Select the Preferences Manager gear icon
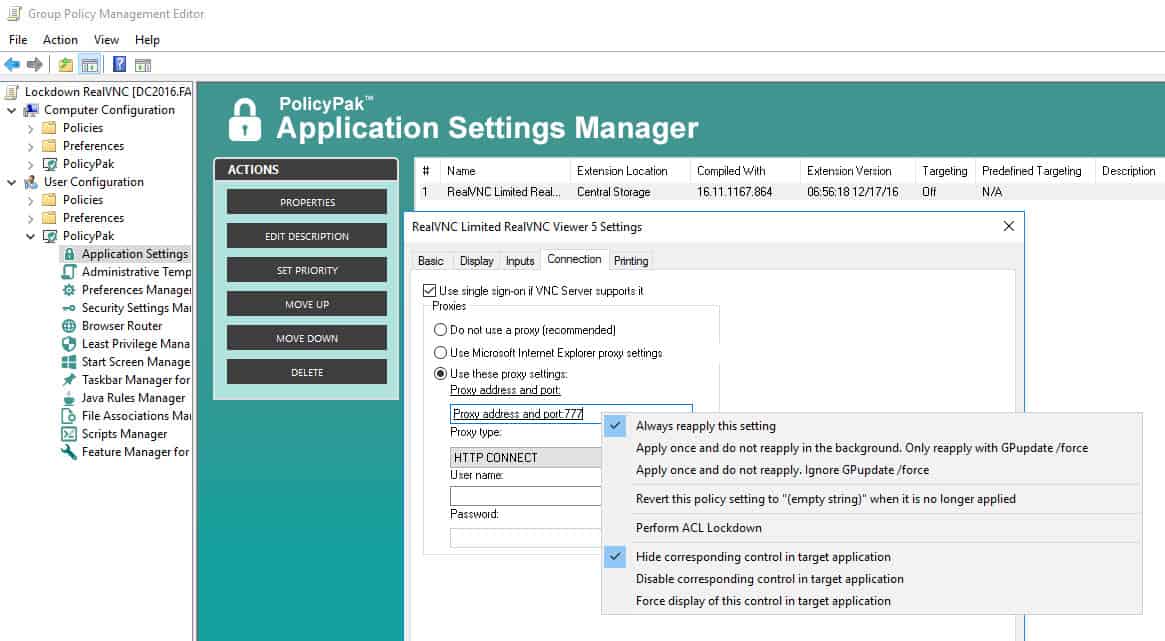Screen dimensions: 1165x641 (x=69, y=290)
